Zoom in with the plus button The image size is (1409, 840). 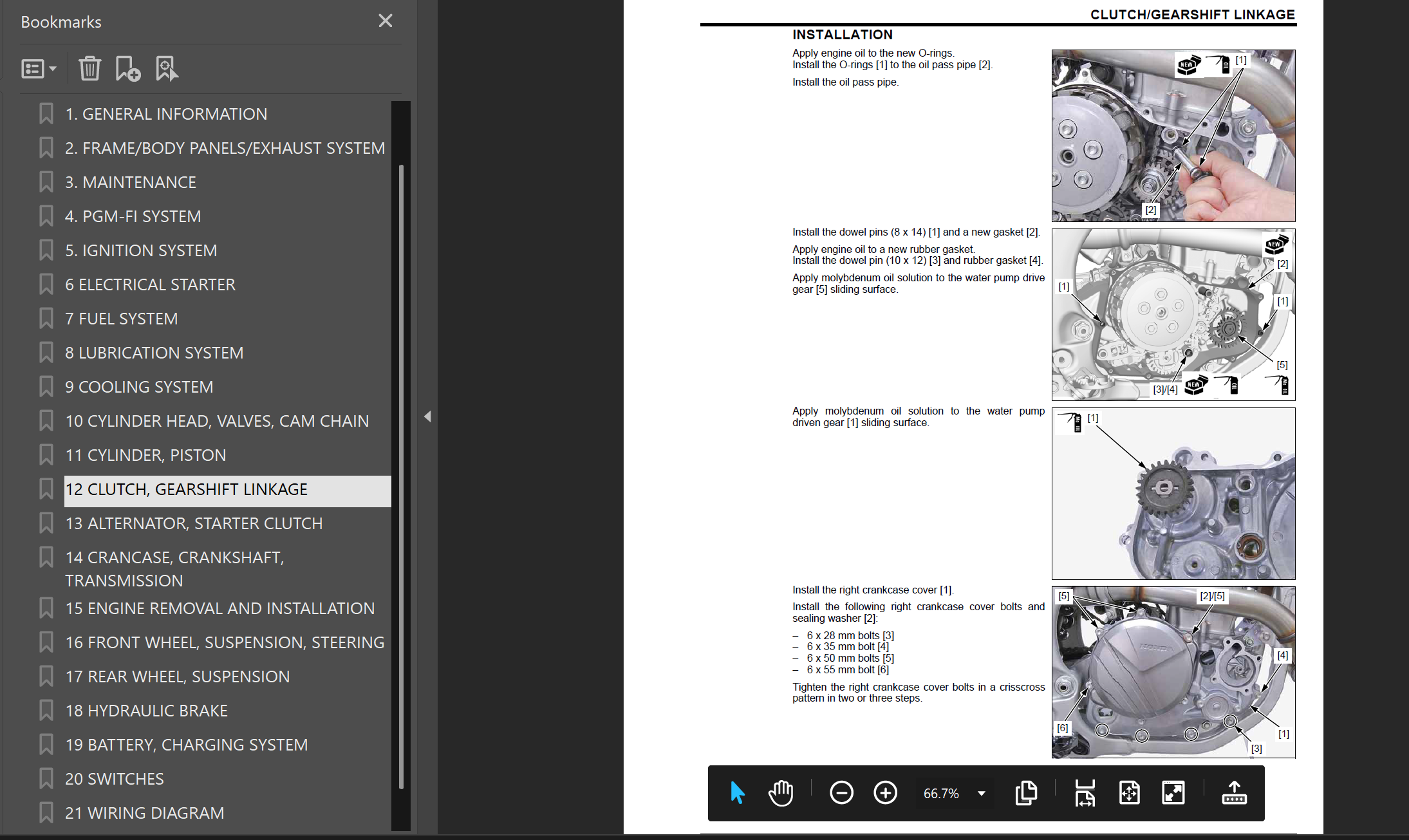click(885, 793)
